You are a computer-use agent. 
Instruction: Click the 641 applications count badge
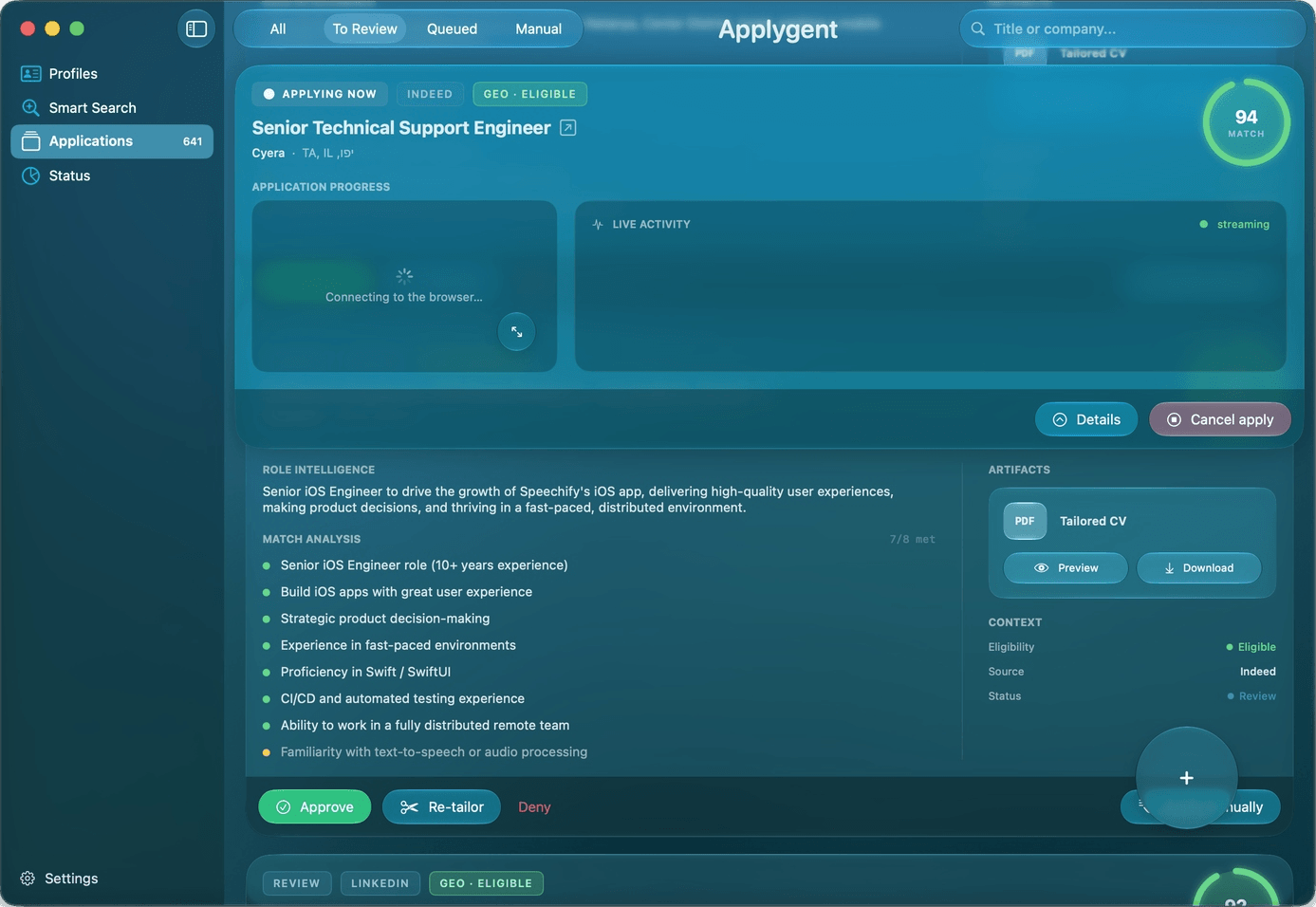[x=193, y=141]
